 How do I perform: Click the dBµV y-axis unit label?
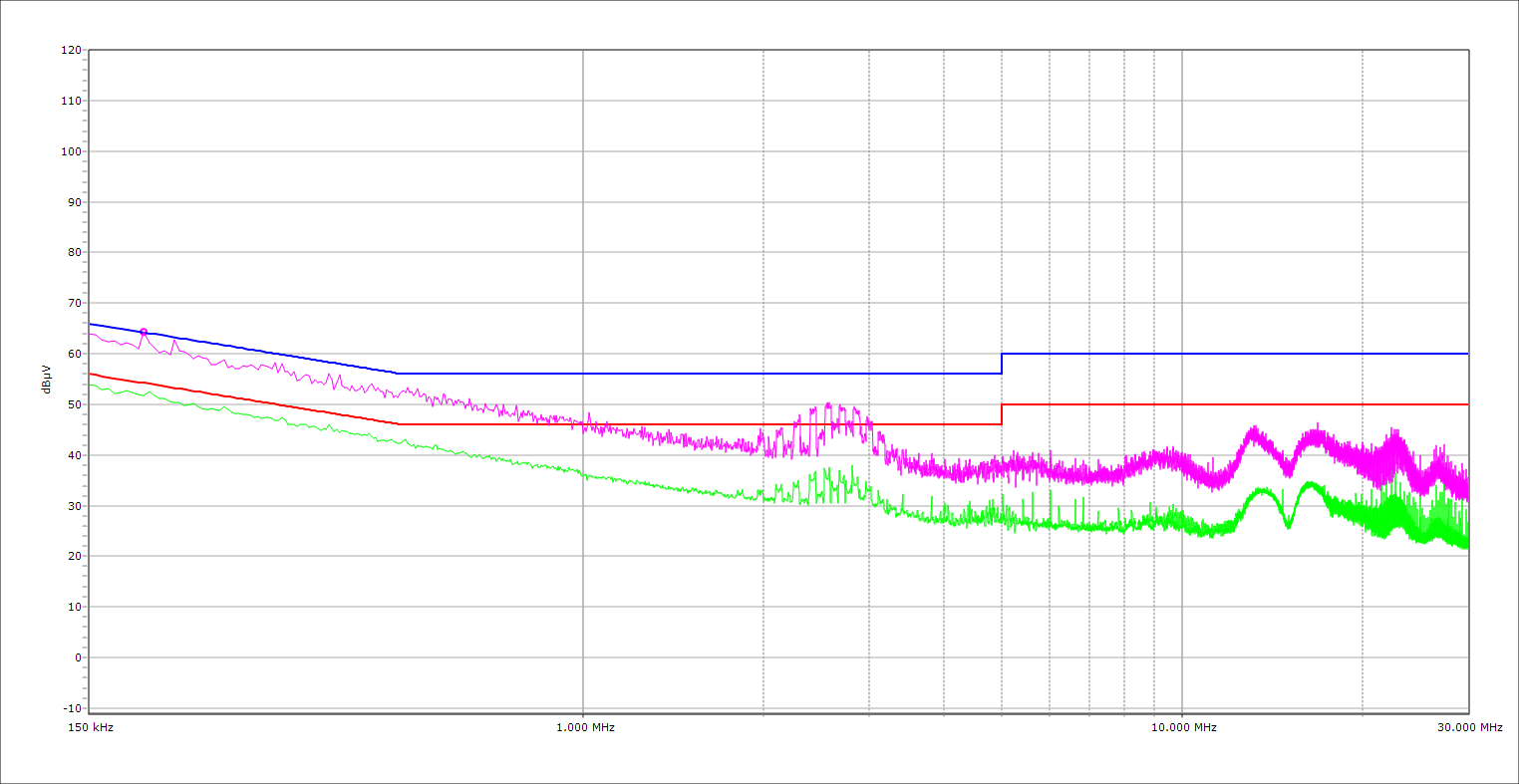[47, 379]
